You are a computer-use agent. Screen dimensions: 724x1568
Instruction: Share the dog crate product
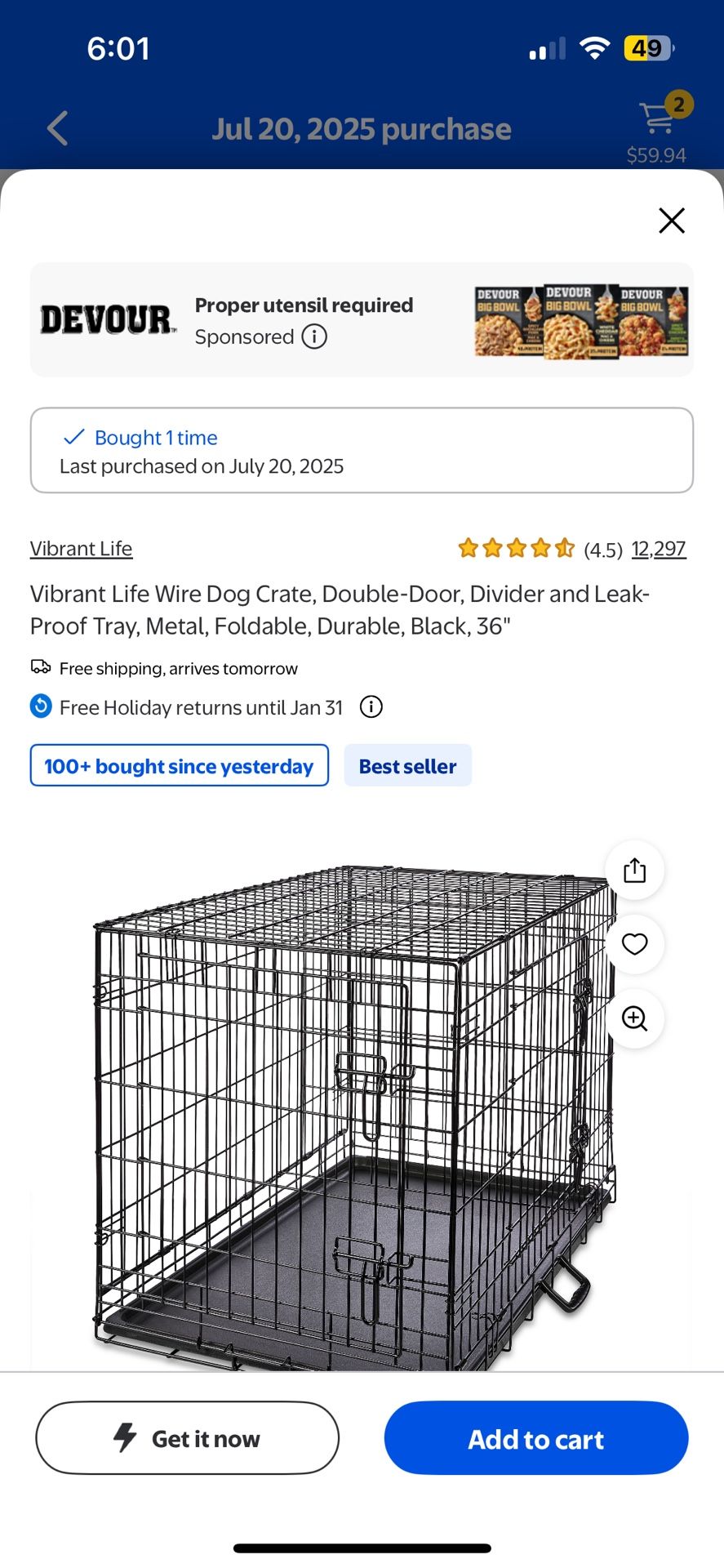coord(634,870)
